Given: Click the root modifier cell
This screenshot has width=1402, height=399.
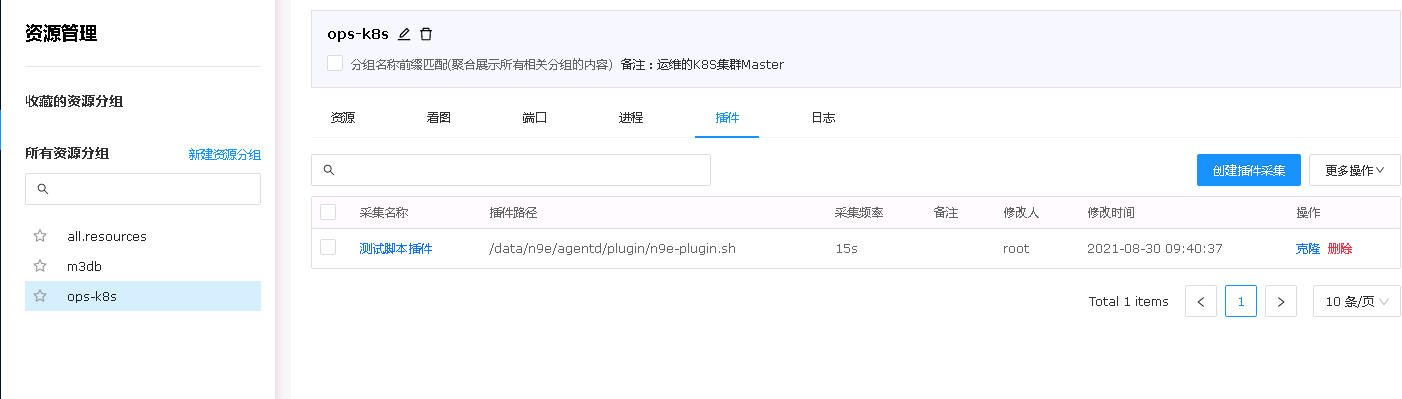Looking at the screenshot, I should 1016,248.
